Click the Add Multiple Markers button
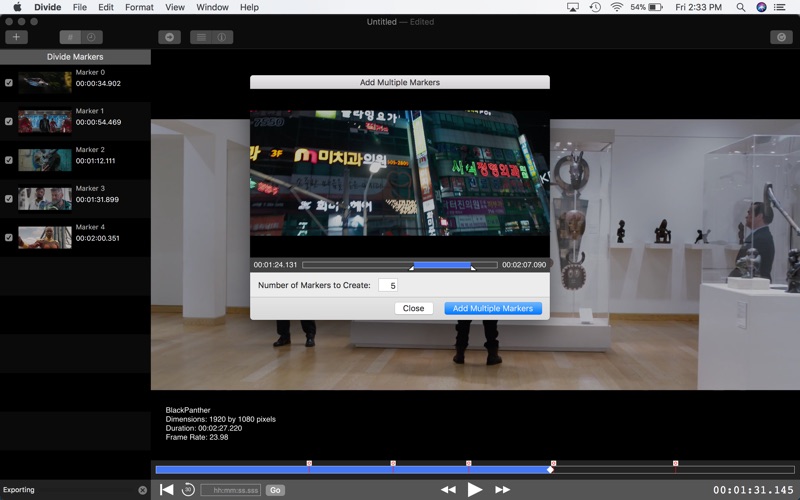800x500 pixels. pyautogui.click(x=493, y=308)
